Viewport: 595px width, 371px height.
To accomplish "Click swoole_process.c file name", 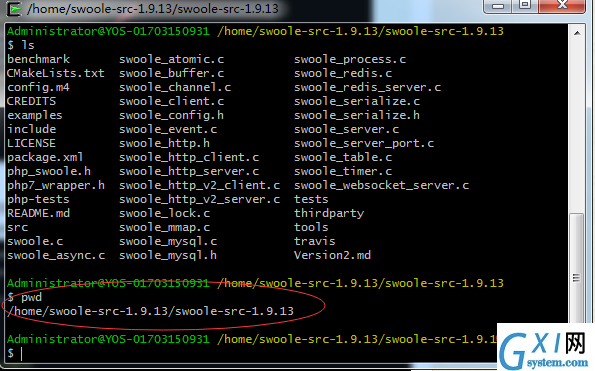I will click(x=350, y=59).
